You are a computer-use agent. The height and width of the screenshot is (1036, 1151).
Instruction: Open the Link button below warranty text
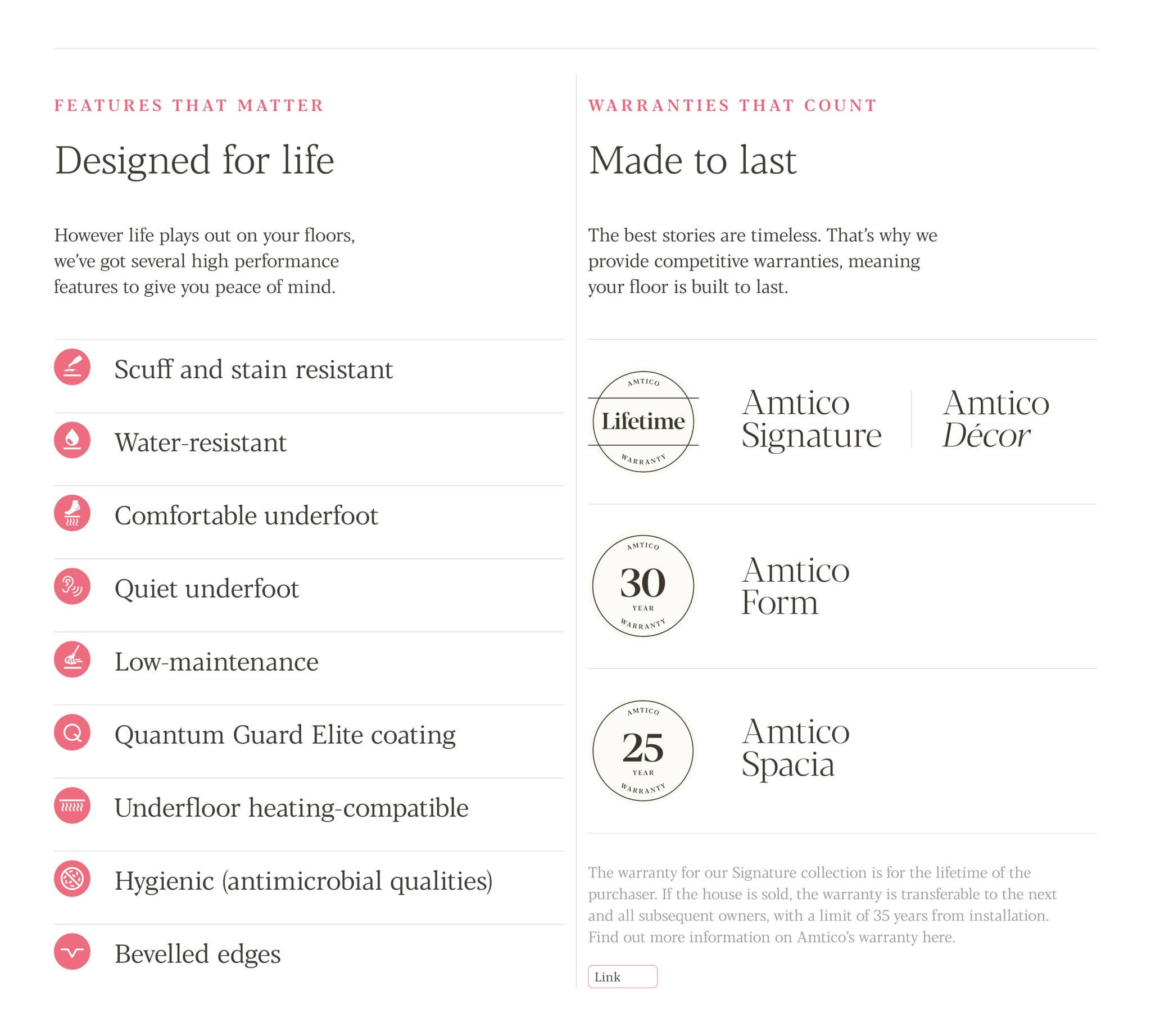tap(622, 977)
